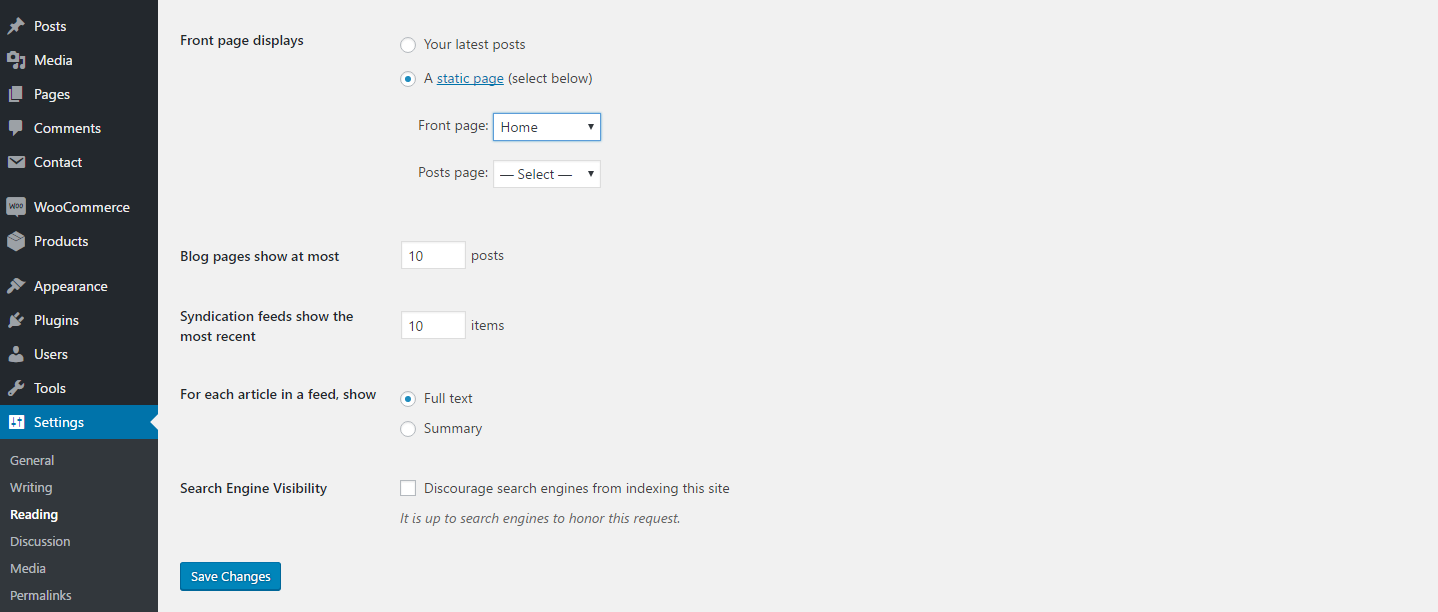Viewport: 1438px width, 612px height.
Task: Go to Discussion settings submenu
Action: [x=40, y=541]
